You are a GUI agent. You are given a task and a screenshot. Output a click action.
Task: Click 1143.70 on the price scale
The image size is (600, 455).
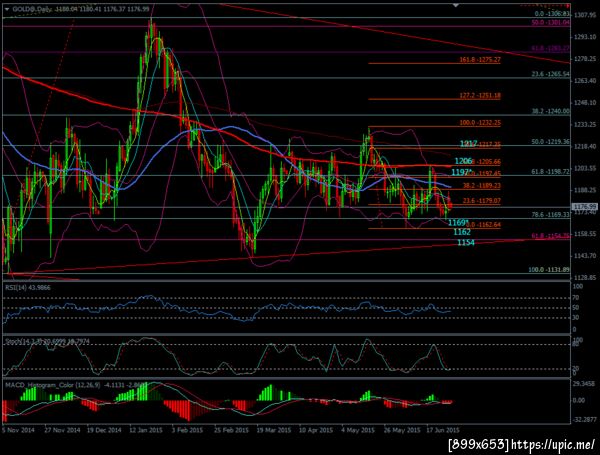584,256
